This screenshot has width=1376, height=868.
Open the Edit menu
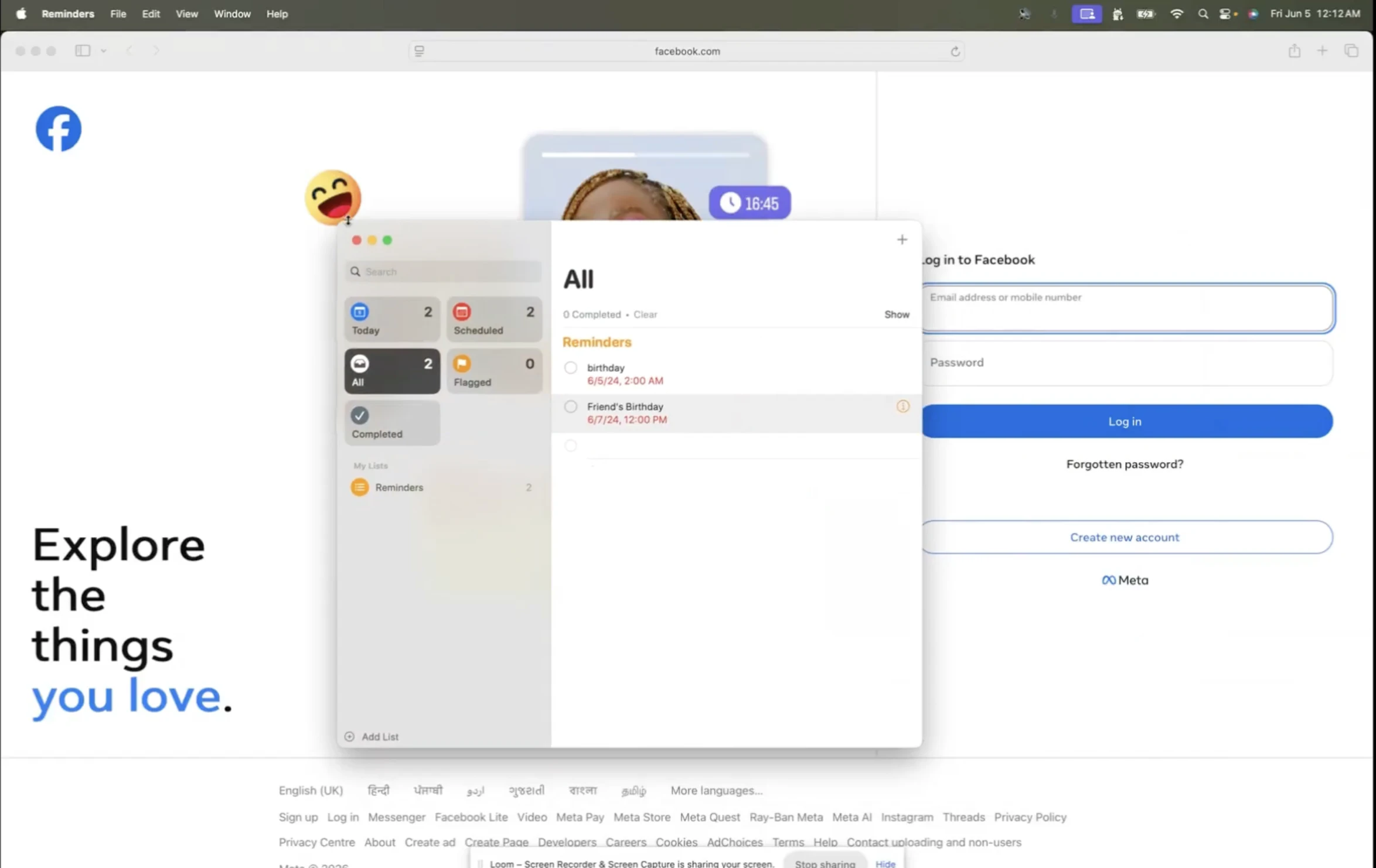pyautogui.click(x=151, y=13)
